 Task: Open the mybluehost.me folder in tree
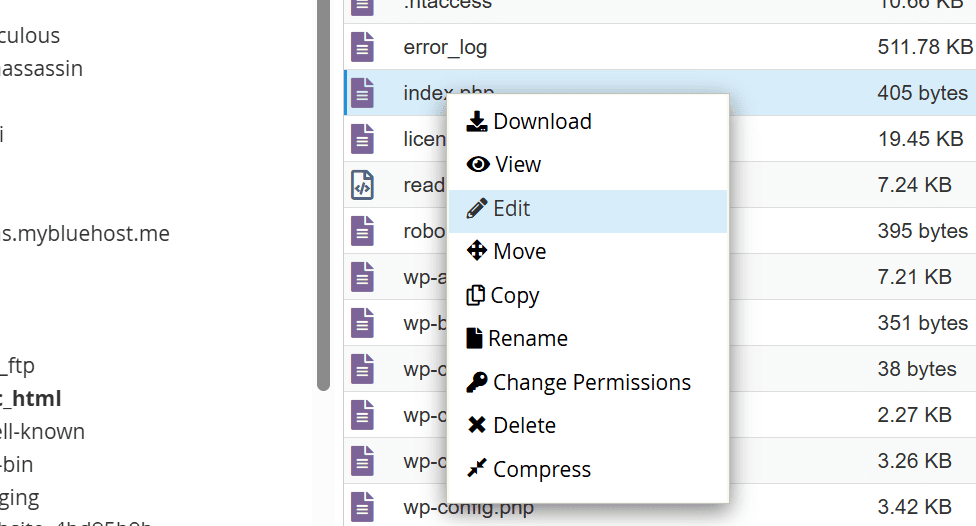click(x=85, y=233)
